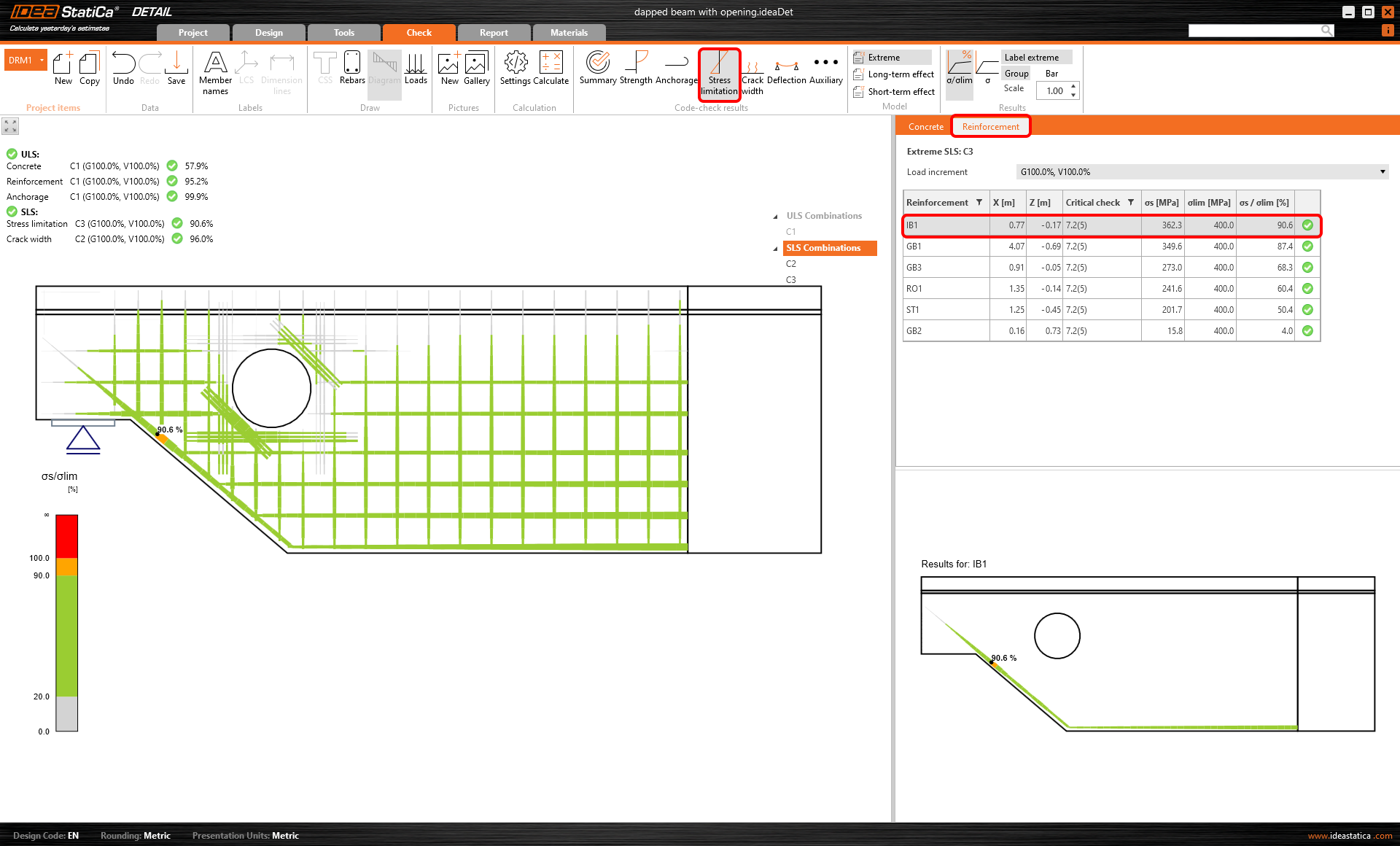The height and width of the screenshot is (846, 1400).
Task: Enable Long-term effect display
Action: tap(894, 74)
